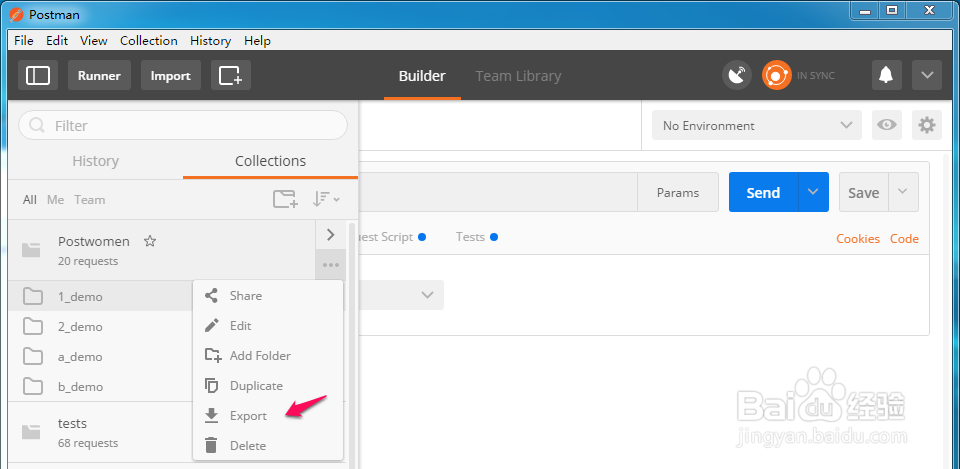Open Save button dropdown arrow
960x469 pixels.
tap(903, 192)
